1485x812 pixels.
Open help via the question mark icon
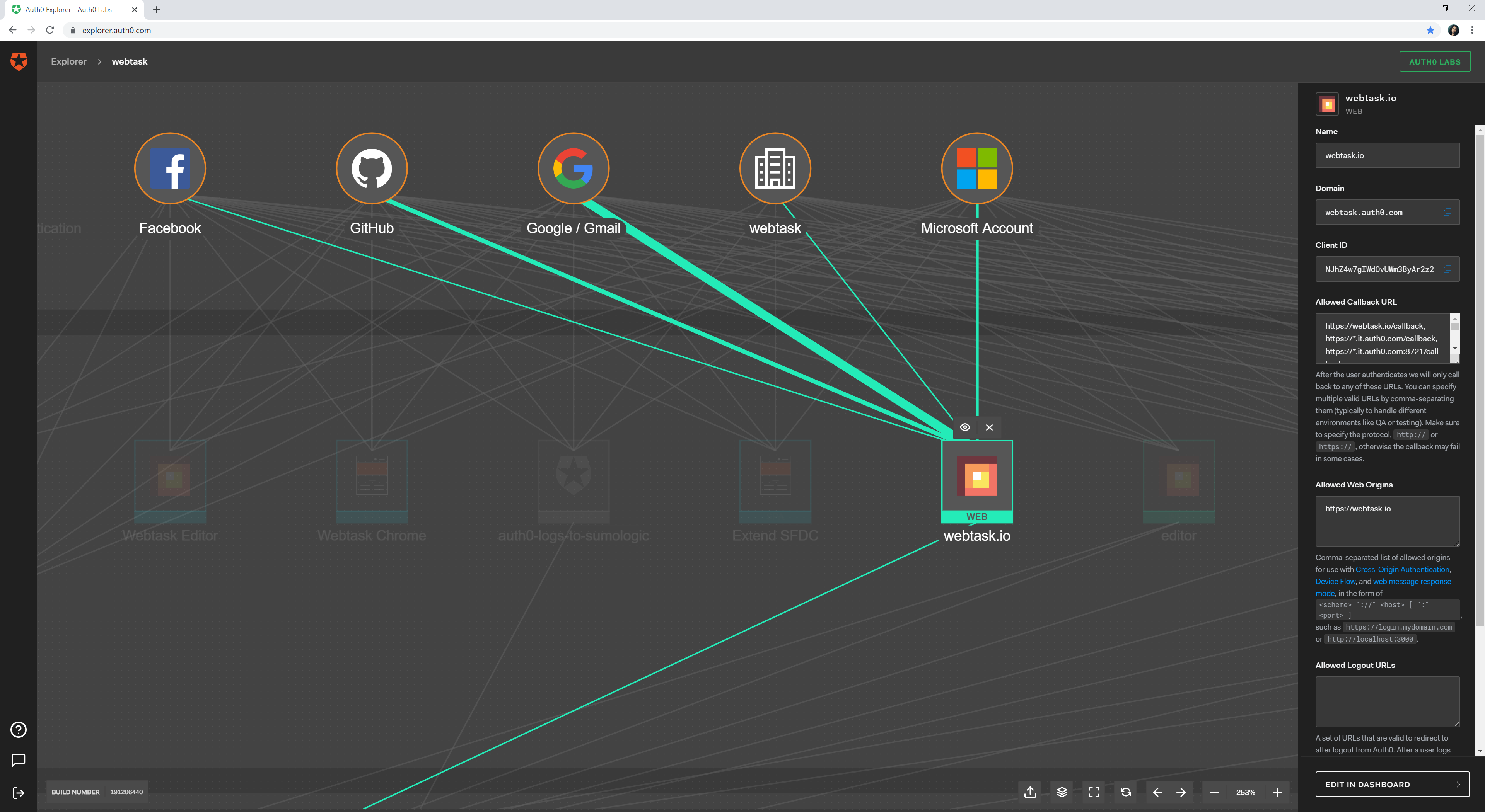click(x=19, y=730)
